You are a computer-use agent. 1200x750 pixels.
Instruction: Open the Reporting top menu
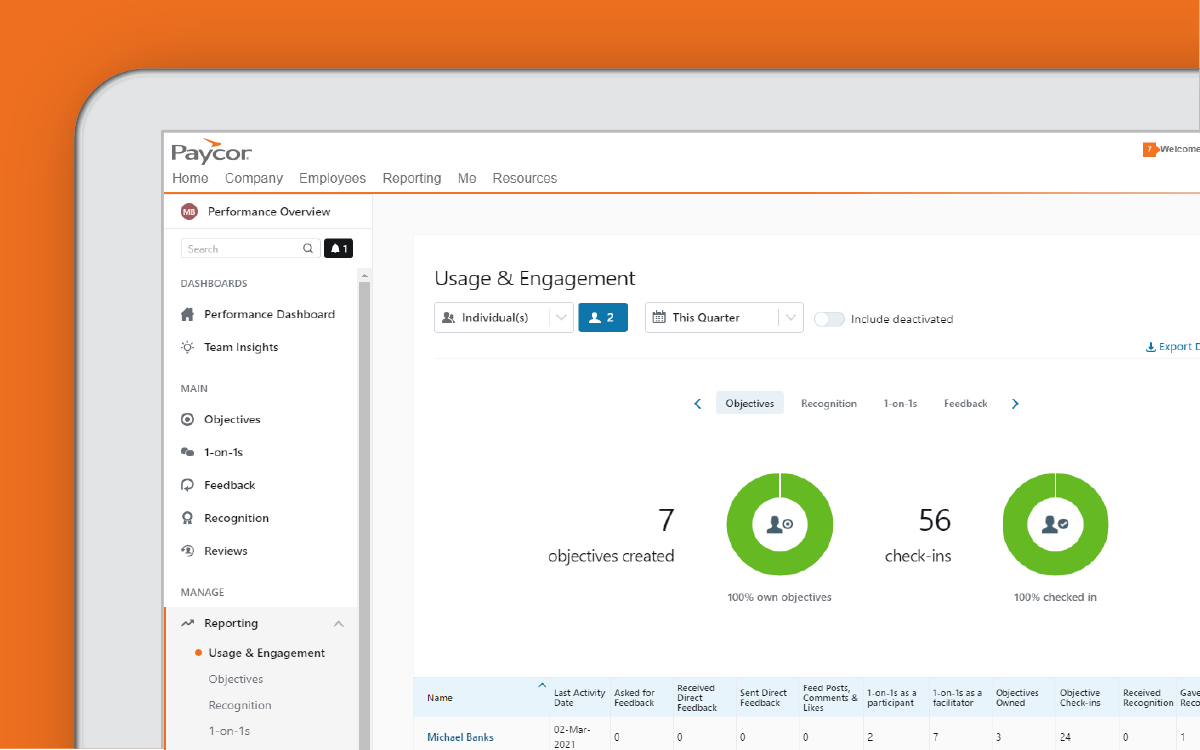pos(412,178)
